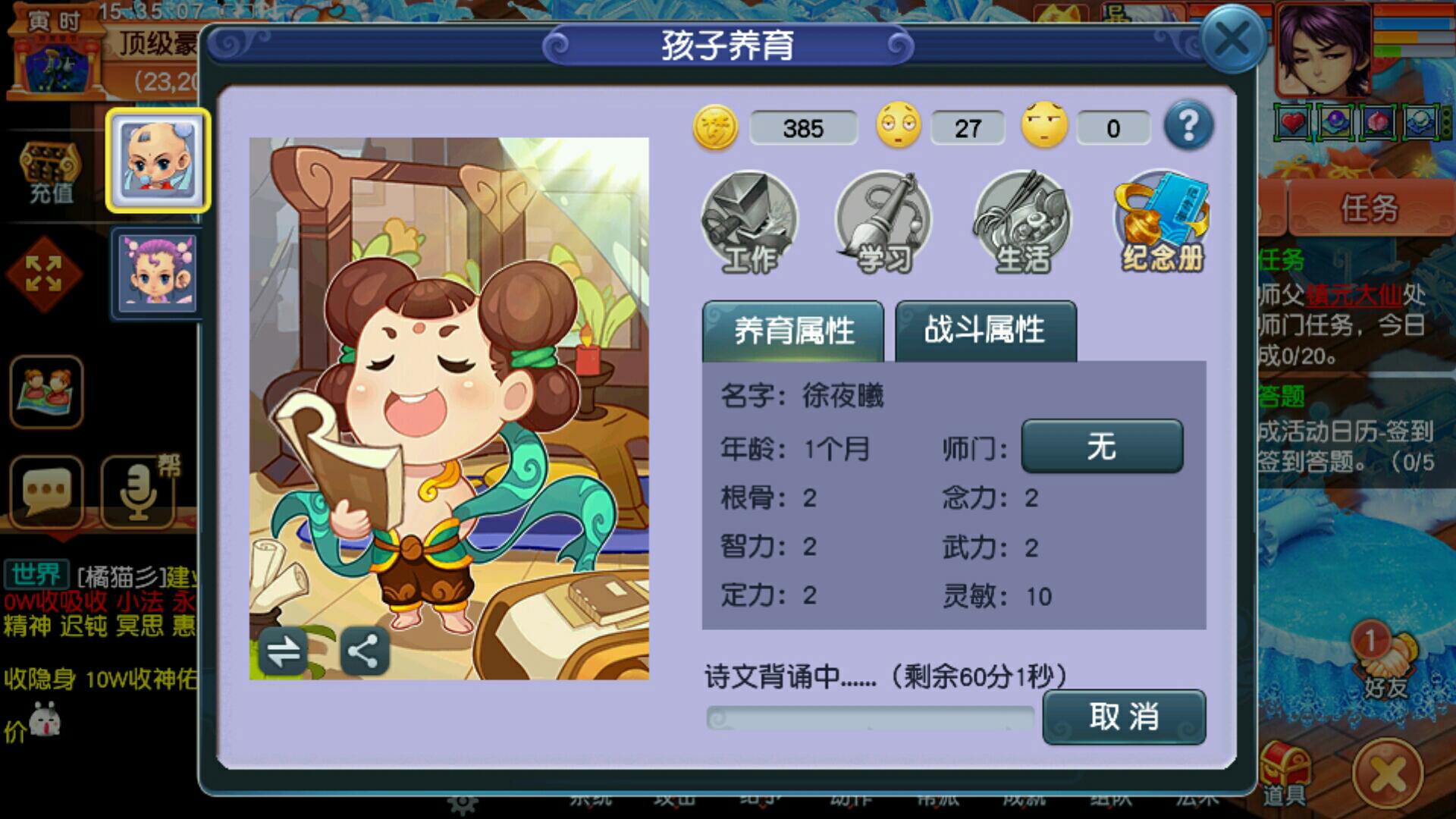Click the 师门 无 button
The width and height of the screenshot is (1456, 819).
pyautogui.click(x=1102, y=447)
